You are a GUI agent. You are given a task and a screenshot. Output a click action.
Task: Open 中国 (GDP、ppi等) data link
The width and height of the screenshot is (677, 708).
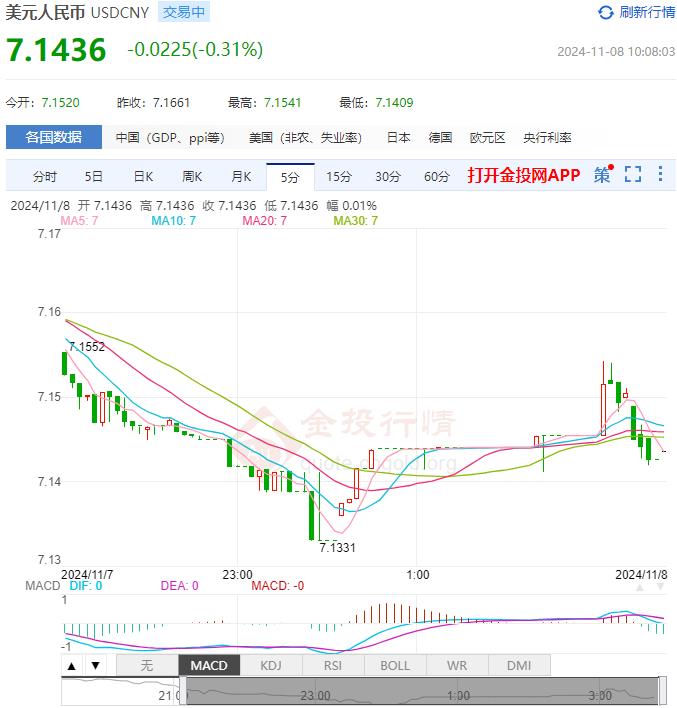pyautogui.click(x=169, y=137)
